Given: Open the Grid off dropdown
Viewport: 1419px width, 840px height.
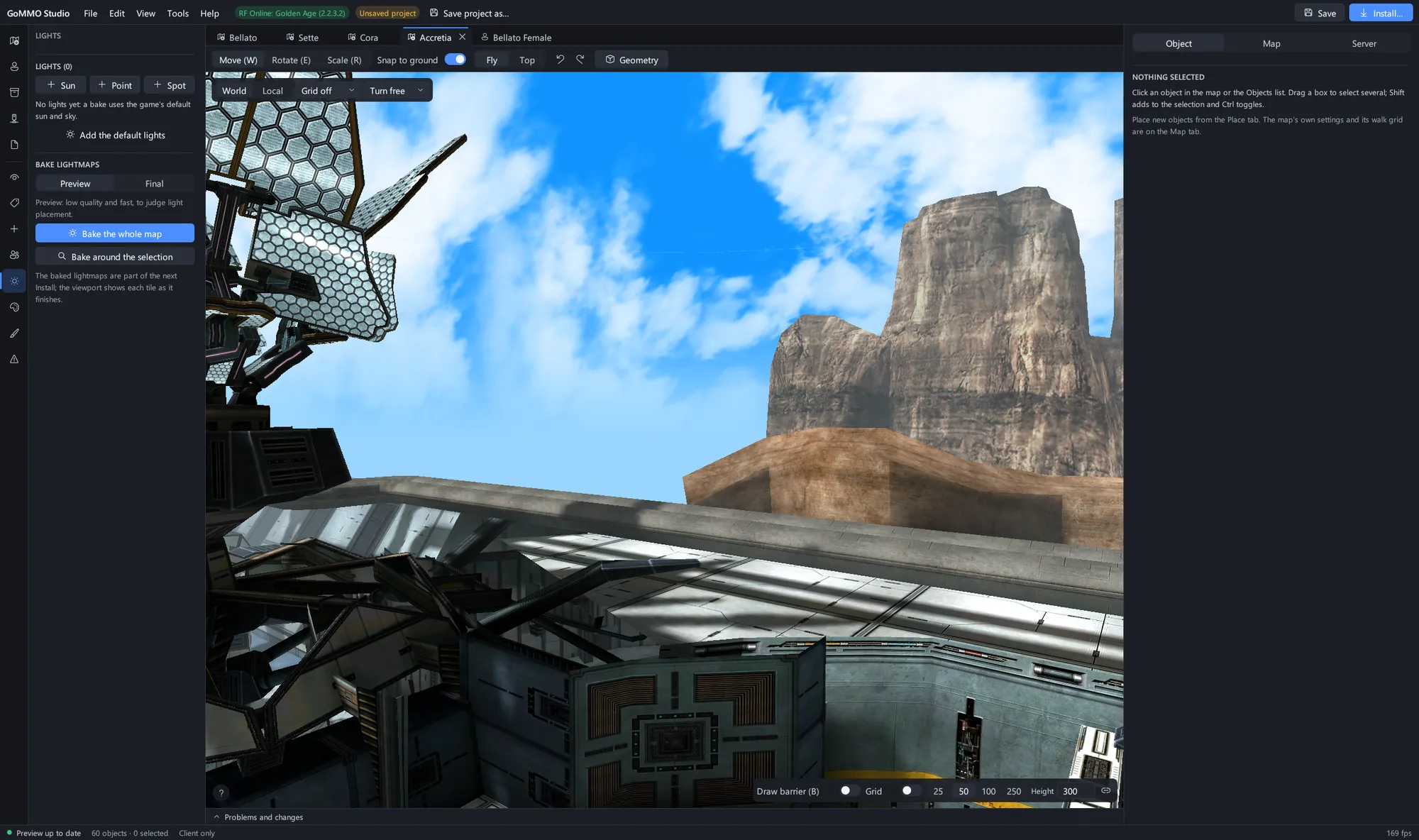Looking at the screenshot, I should tap(327, 91).
